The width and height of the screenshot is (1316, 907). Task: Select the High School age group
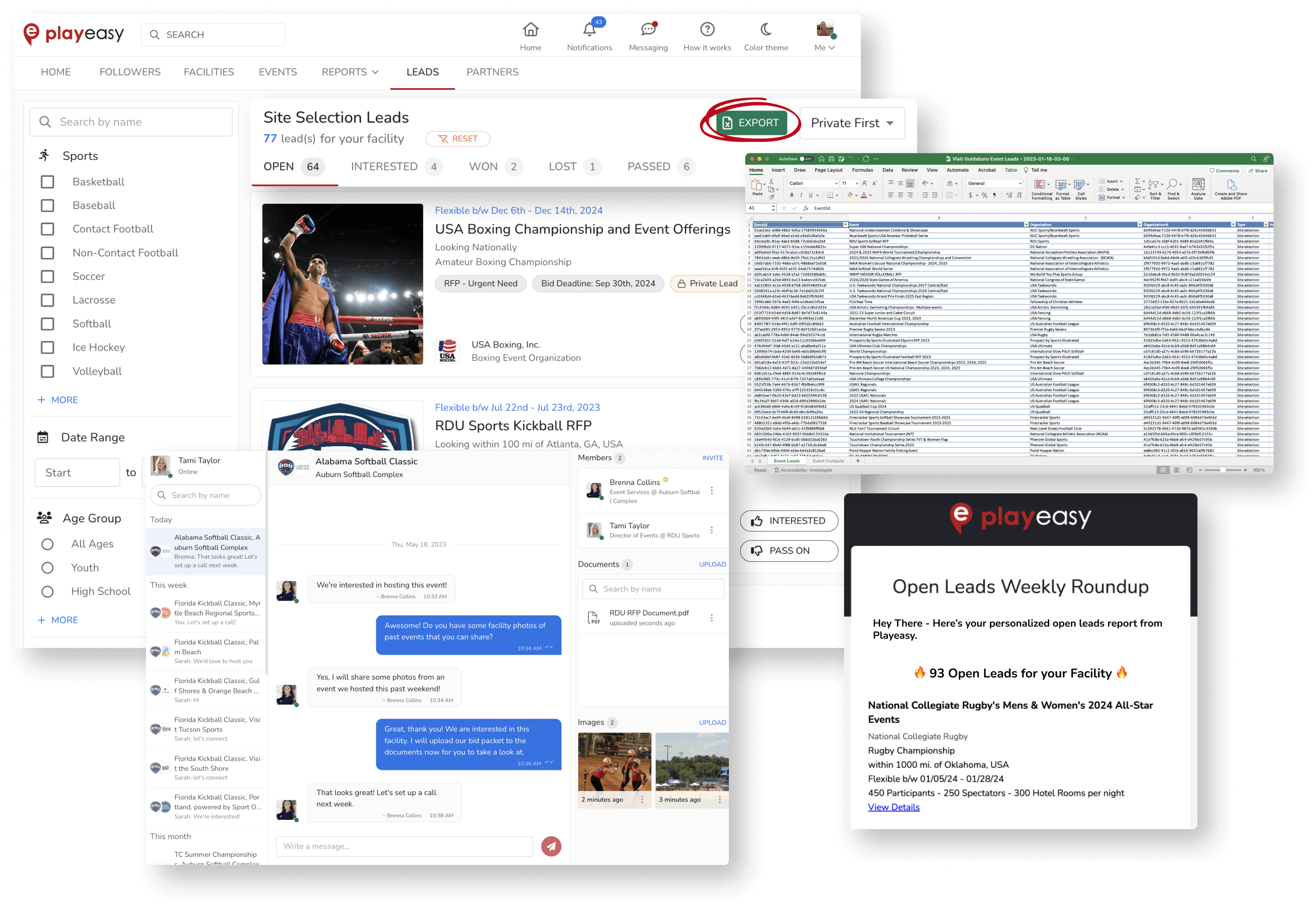click(48, 592)
